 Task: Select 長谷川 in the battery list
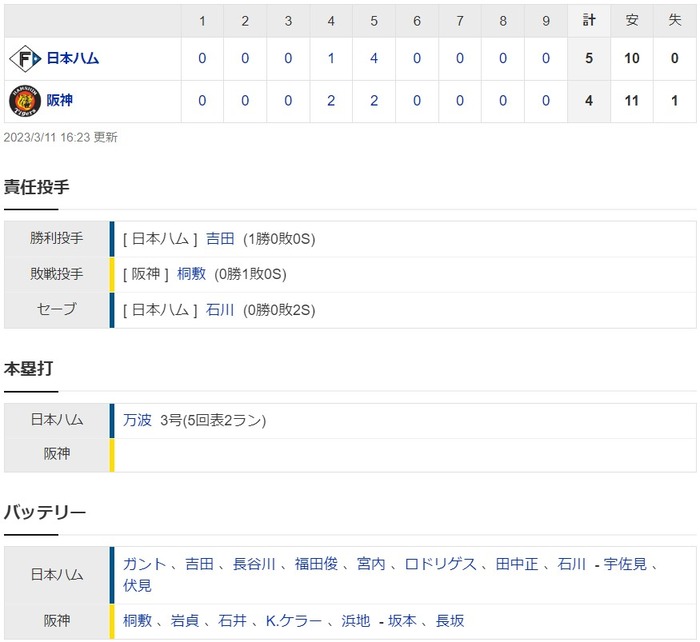click(x=254, y=564)
